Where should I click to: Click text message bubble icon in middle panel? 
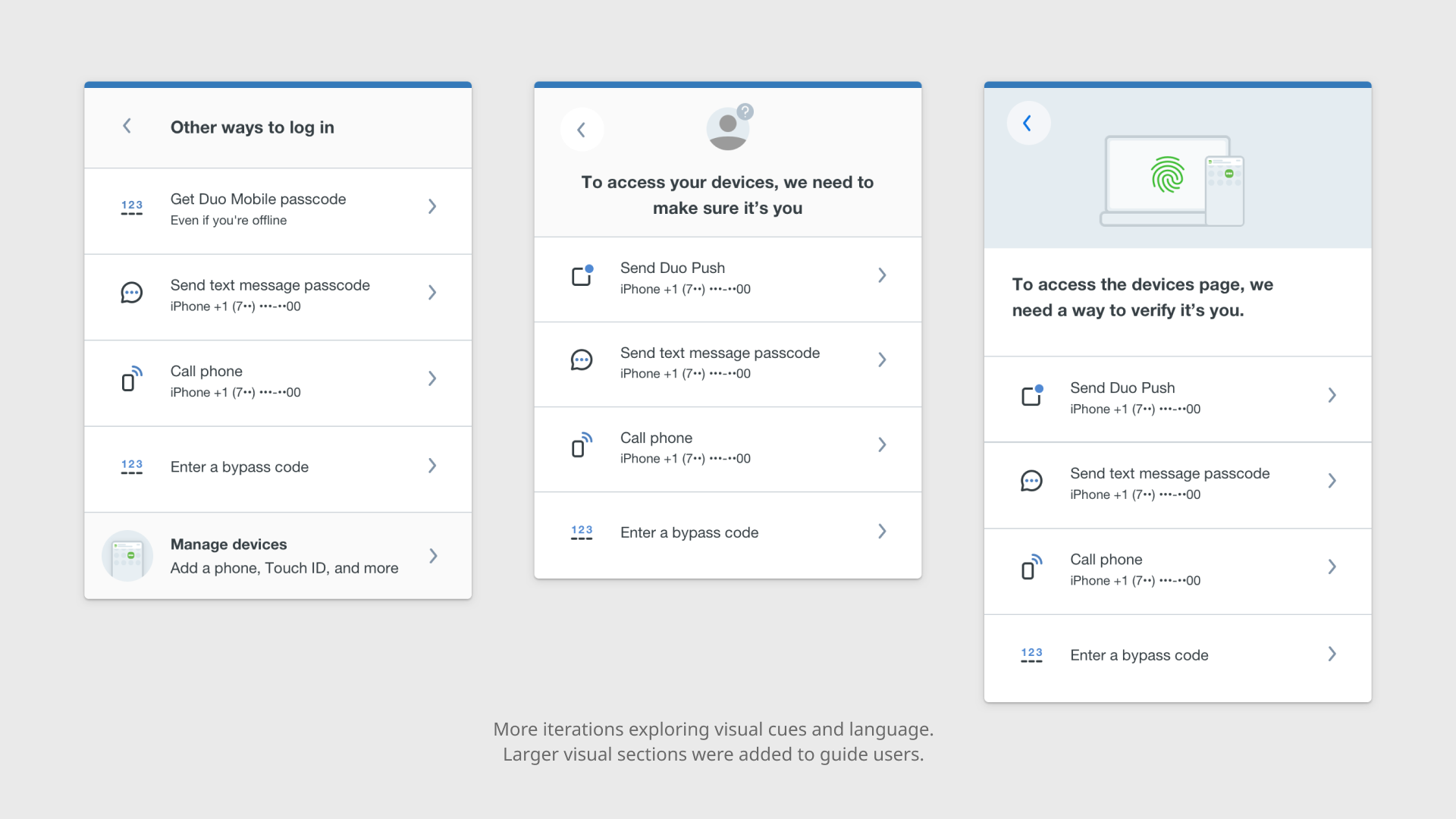tap(582, 360)
